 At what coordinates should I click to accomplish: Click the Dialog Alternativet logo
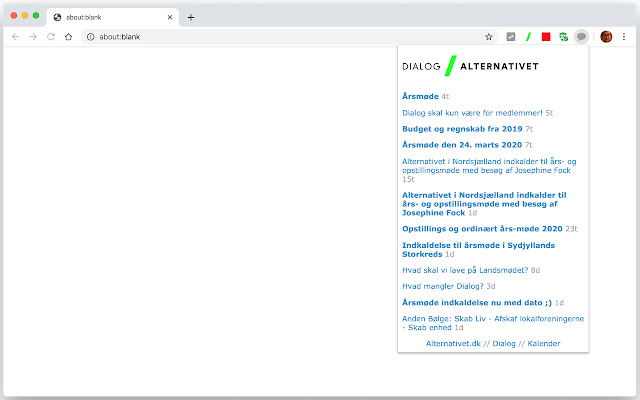470,66
